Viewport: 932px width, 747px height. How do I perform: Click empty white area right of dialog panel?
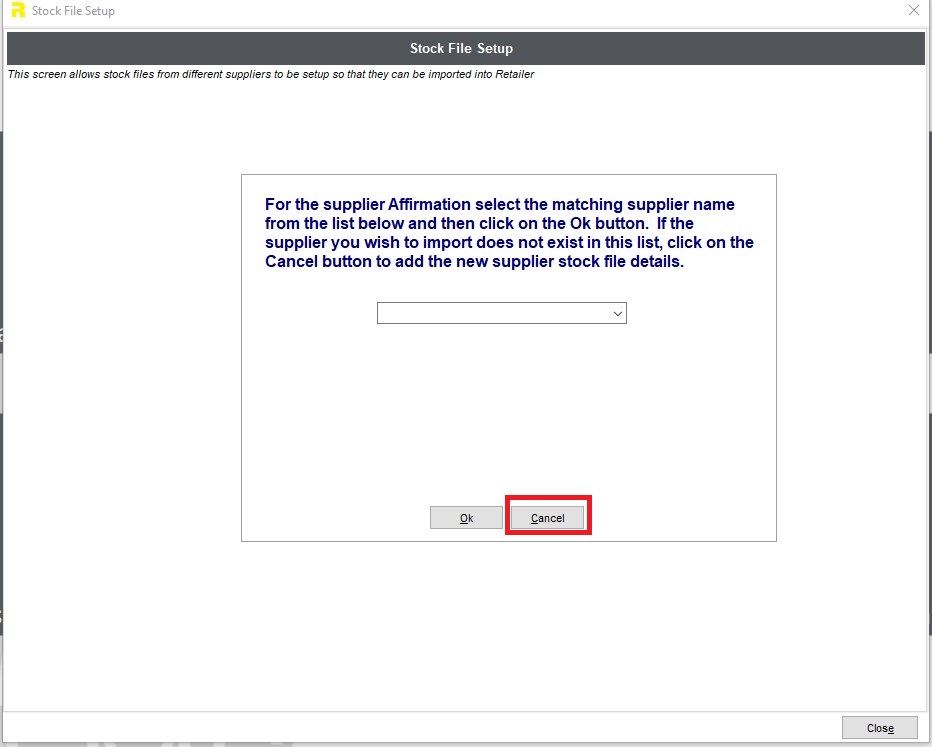pos(850,360)
